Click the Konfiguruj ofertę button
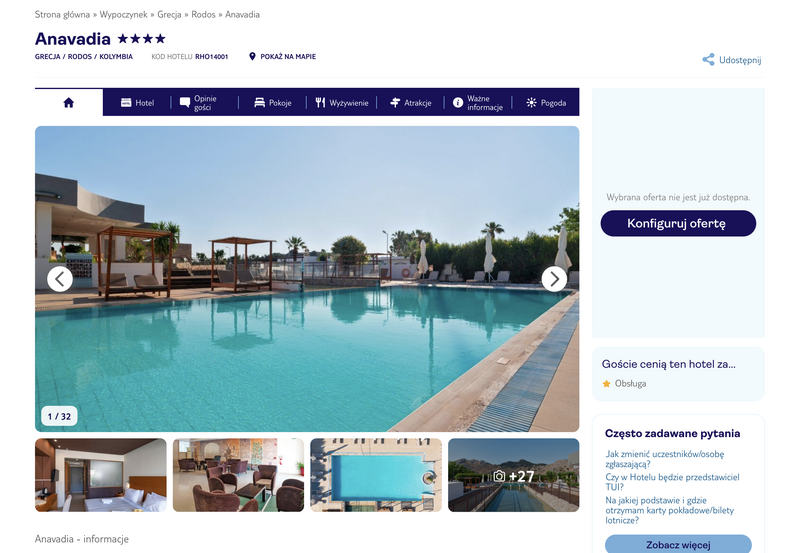Viewport: 800px width, 553px height. 678,223
